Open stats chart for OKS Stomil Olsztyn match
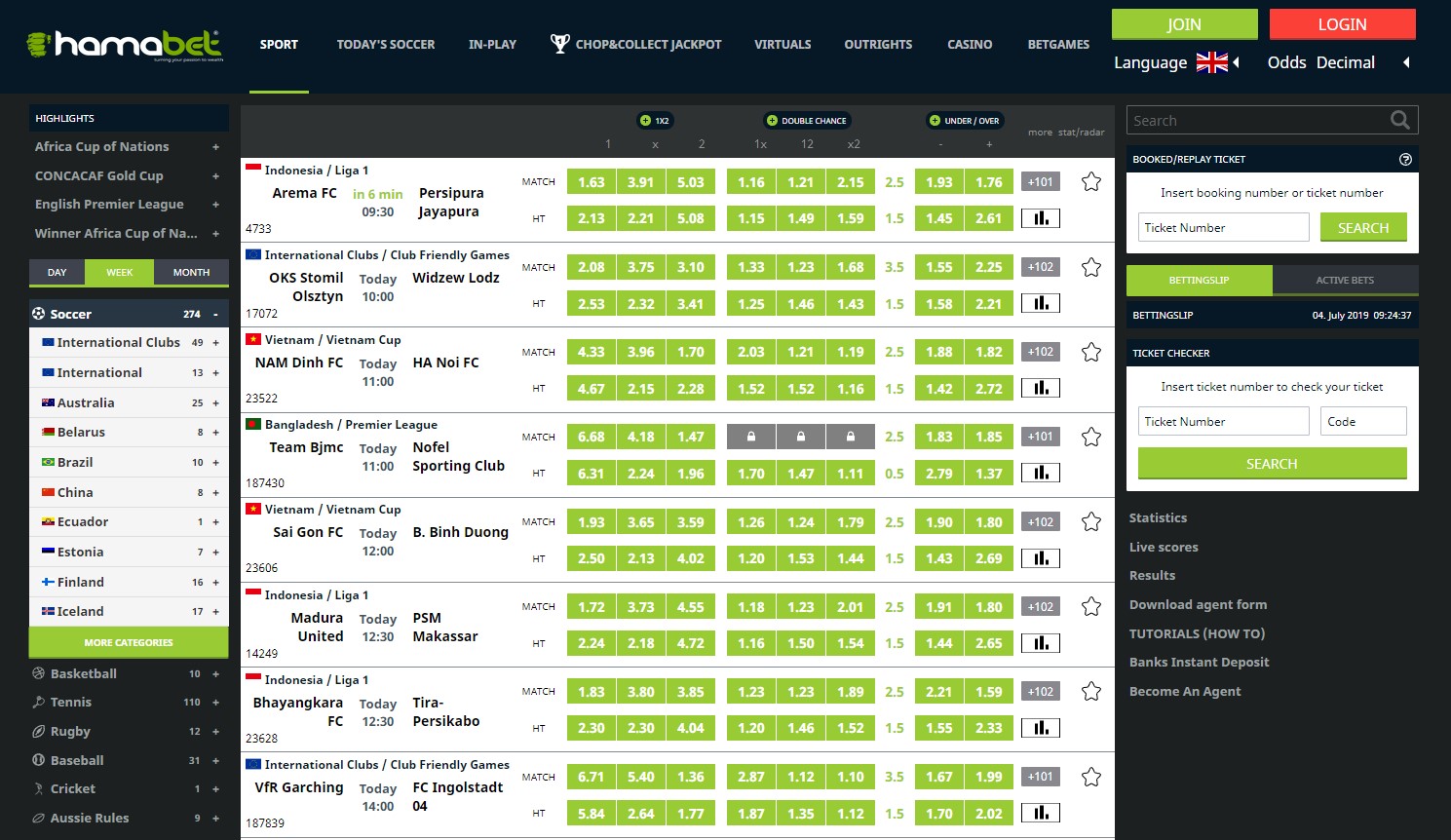 tap(1041, 303)
